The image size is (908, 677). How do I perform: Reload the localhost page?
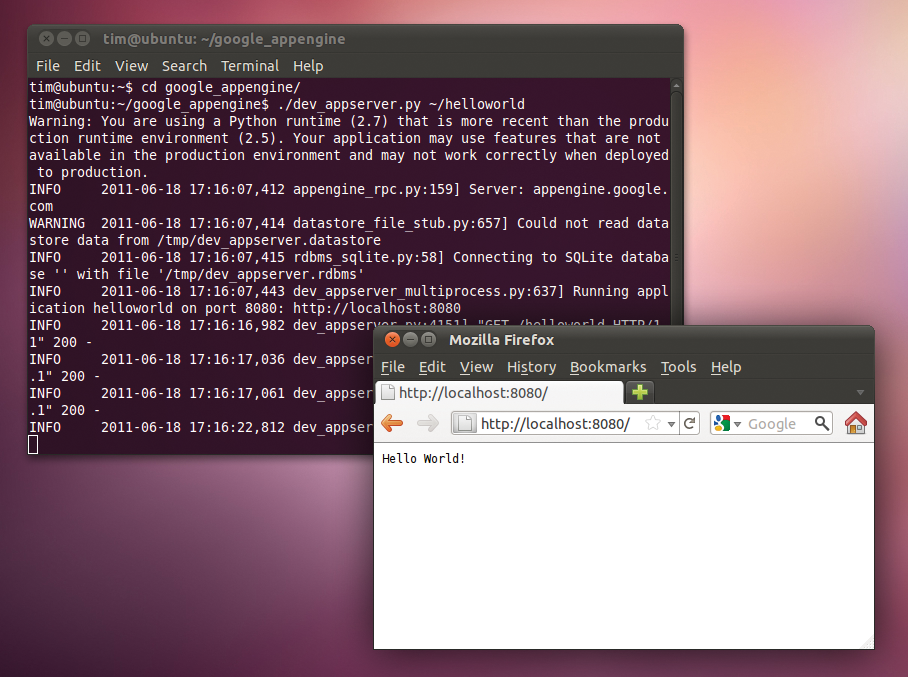(x=691, y=422)
